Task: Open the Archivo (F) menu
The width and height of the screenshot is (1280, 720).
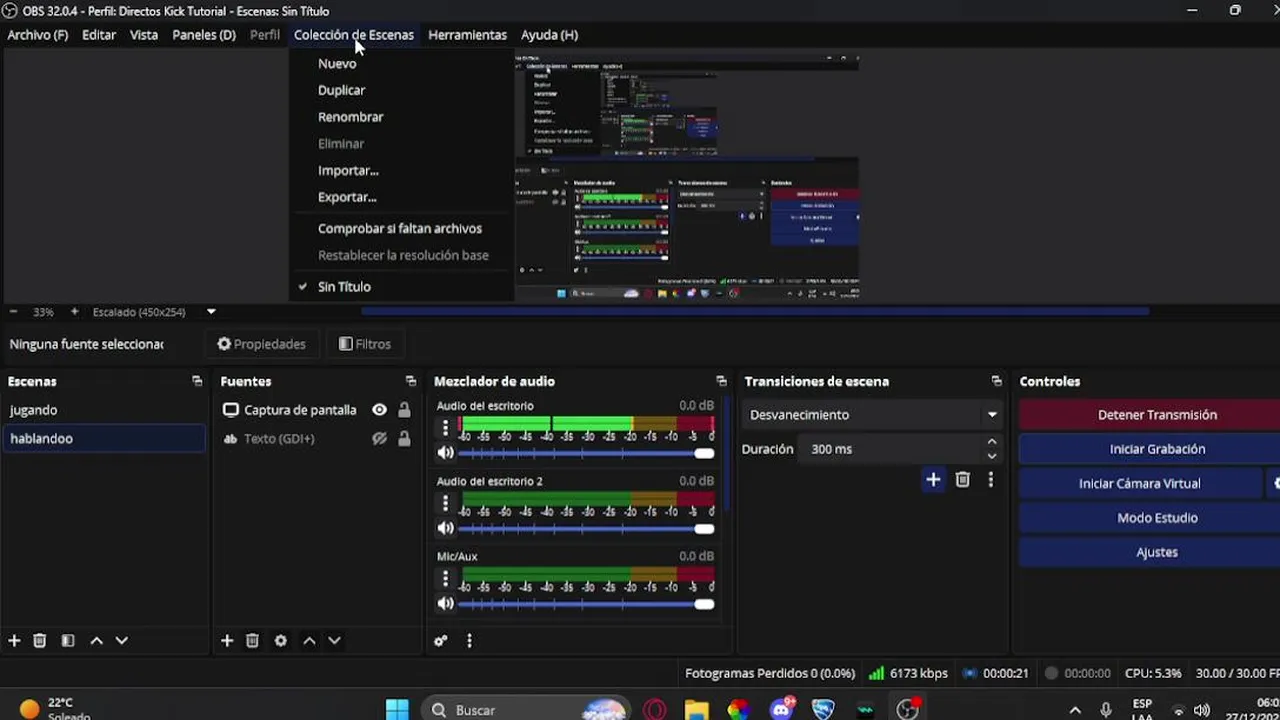Action: click(x=38, y=35)
